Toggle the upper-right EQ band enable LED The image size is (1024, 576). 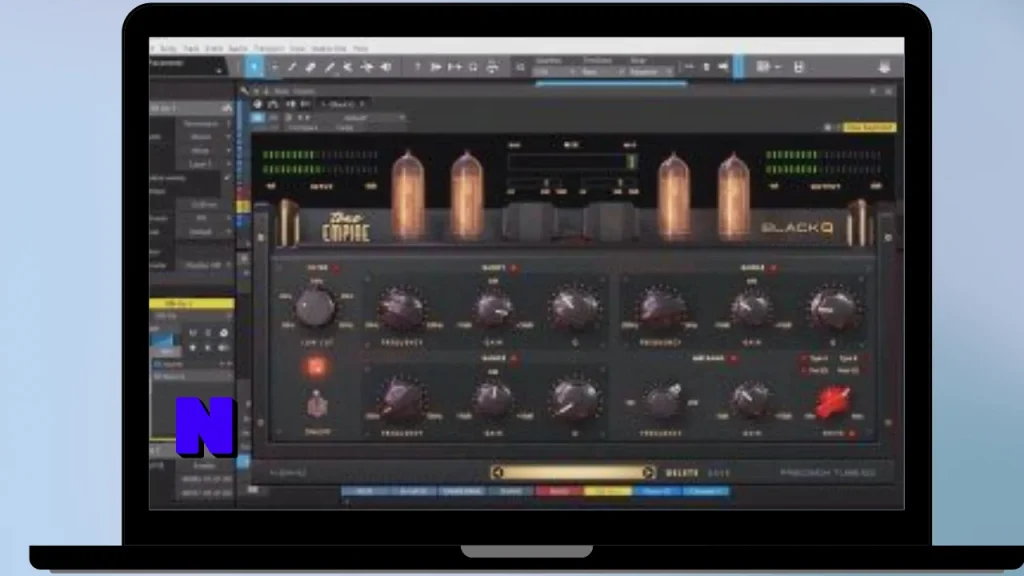773,268
